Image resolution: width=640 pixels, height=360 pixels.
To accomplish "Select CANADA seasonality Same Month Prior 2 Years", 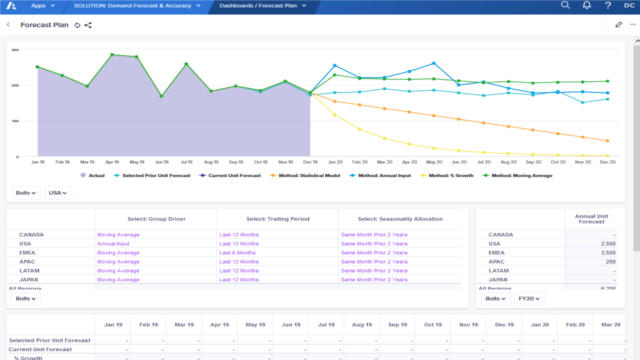I will coord(374,235).
